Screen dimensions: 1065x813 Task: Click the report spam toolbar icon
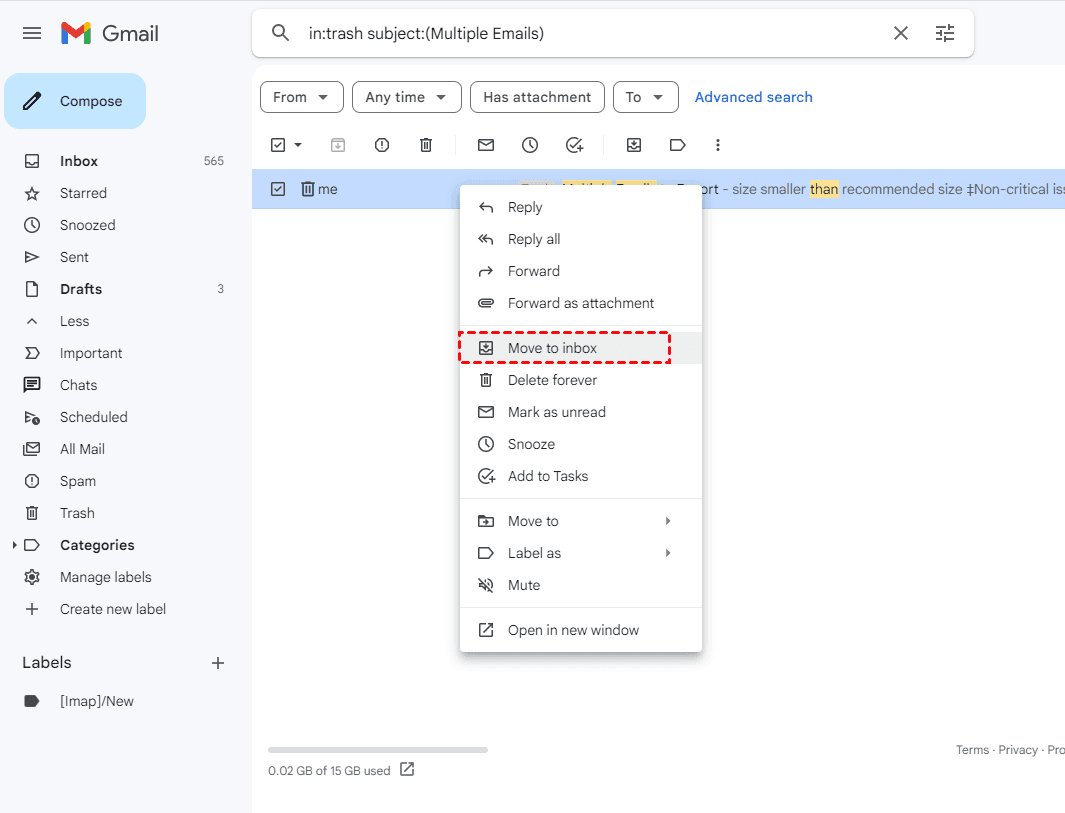[x=382, y=145]
